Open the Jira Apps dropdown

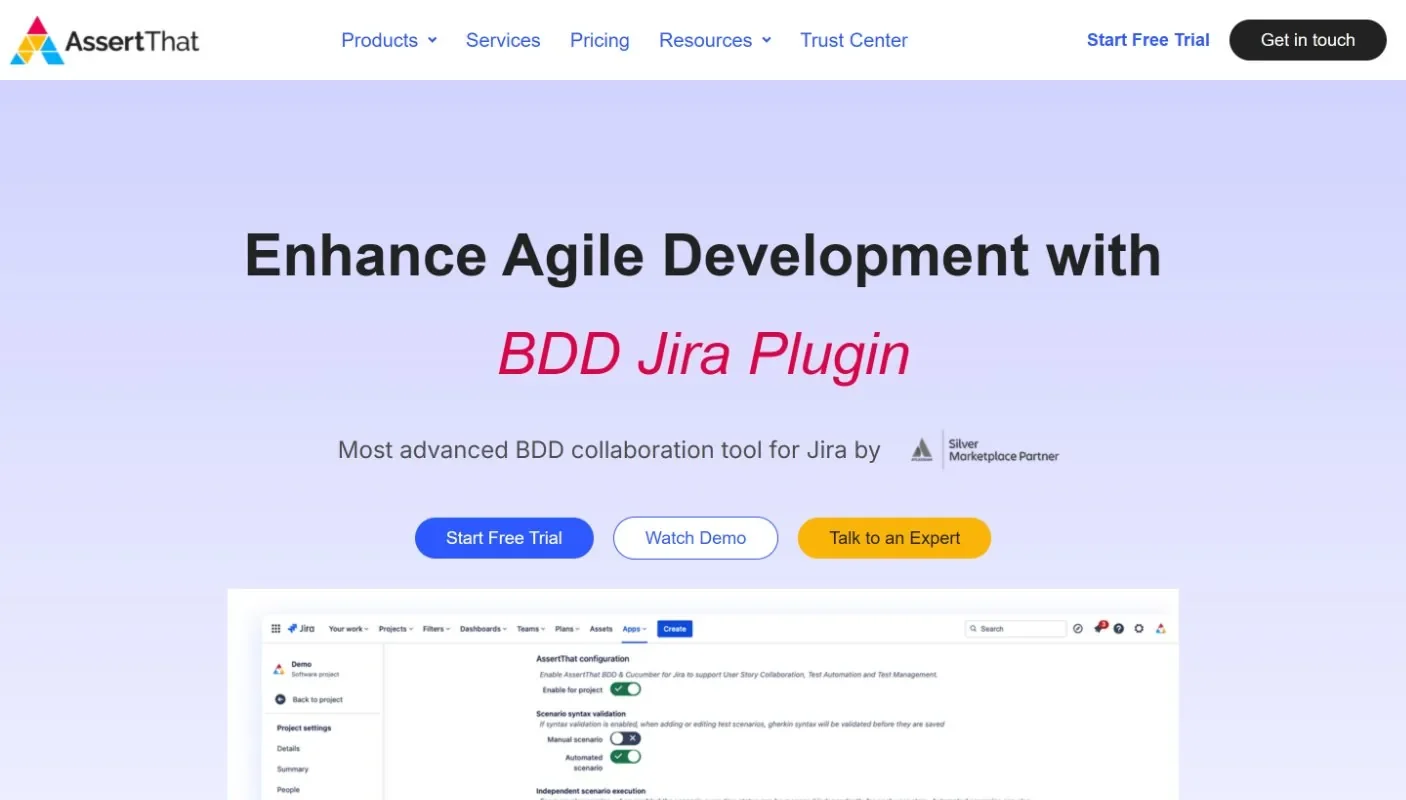click(634, 629)
